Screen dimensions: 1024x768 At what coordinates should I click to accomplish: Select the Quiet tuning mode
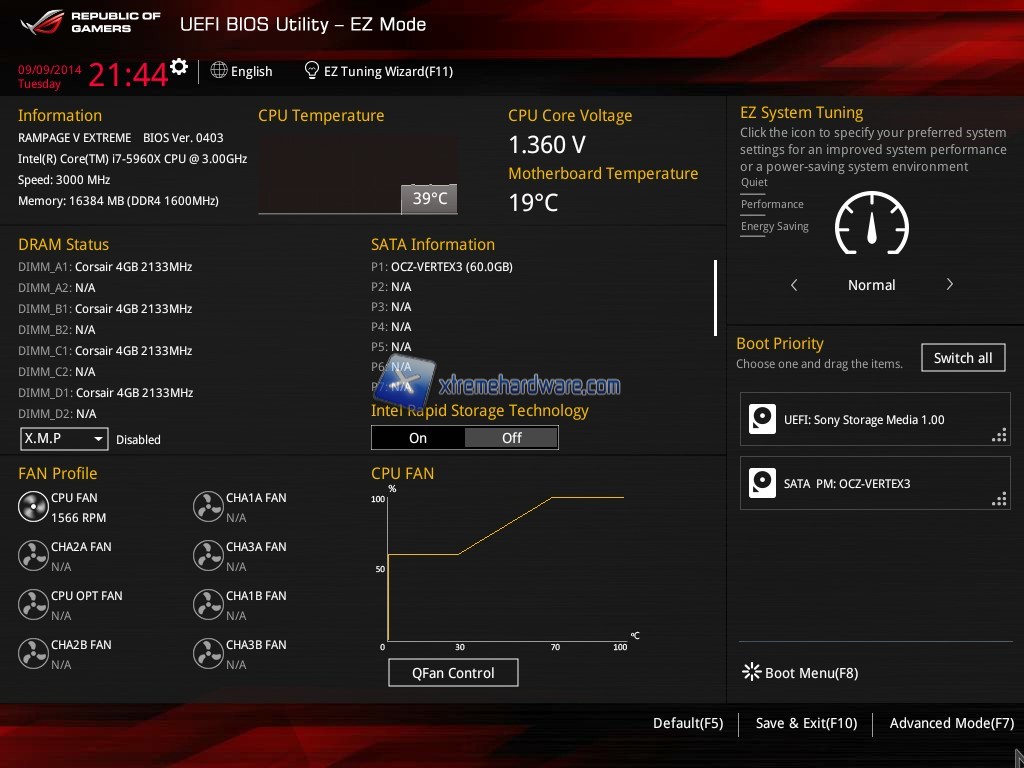(x=754, y=183)
